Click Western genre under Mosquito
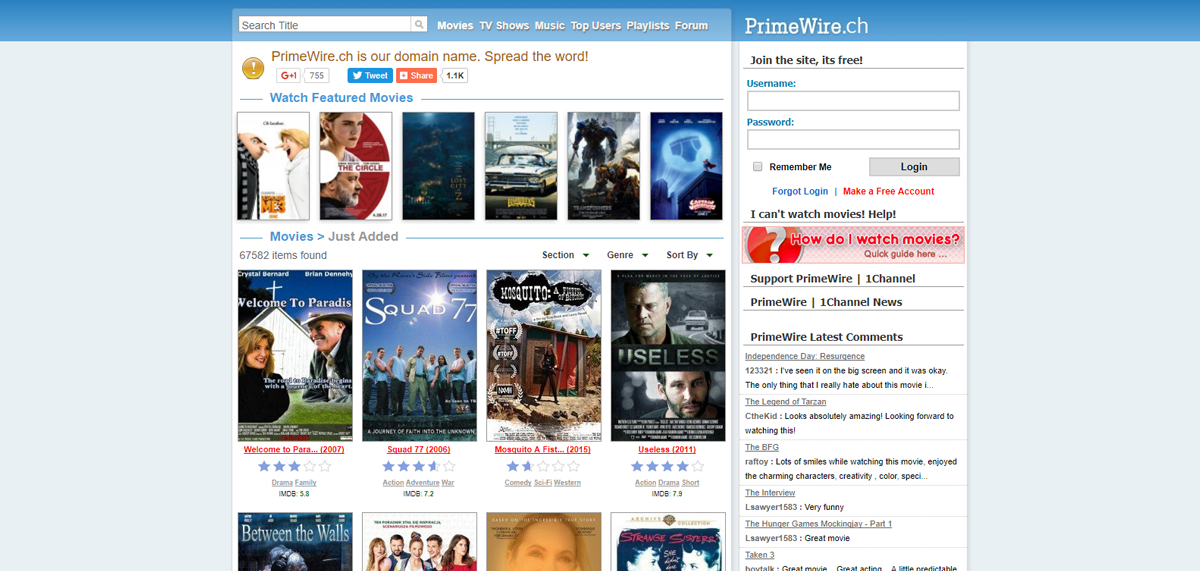 [568, 483]
